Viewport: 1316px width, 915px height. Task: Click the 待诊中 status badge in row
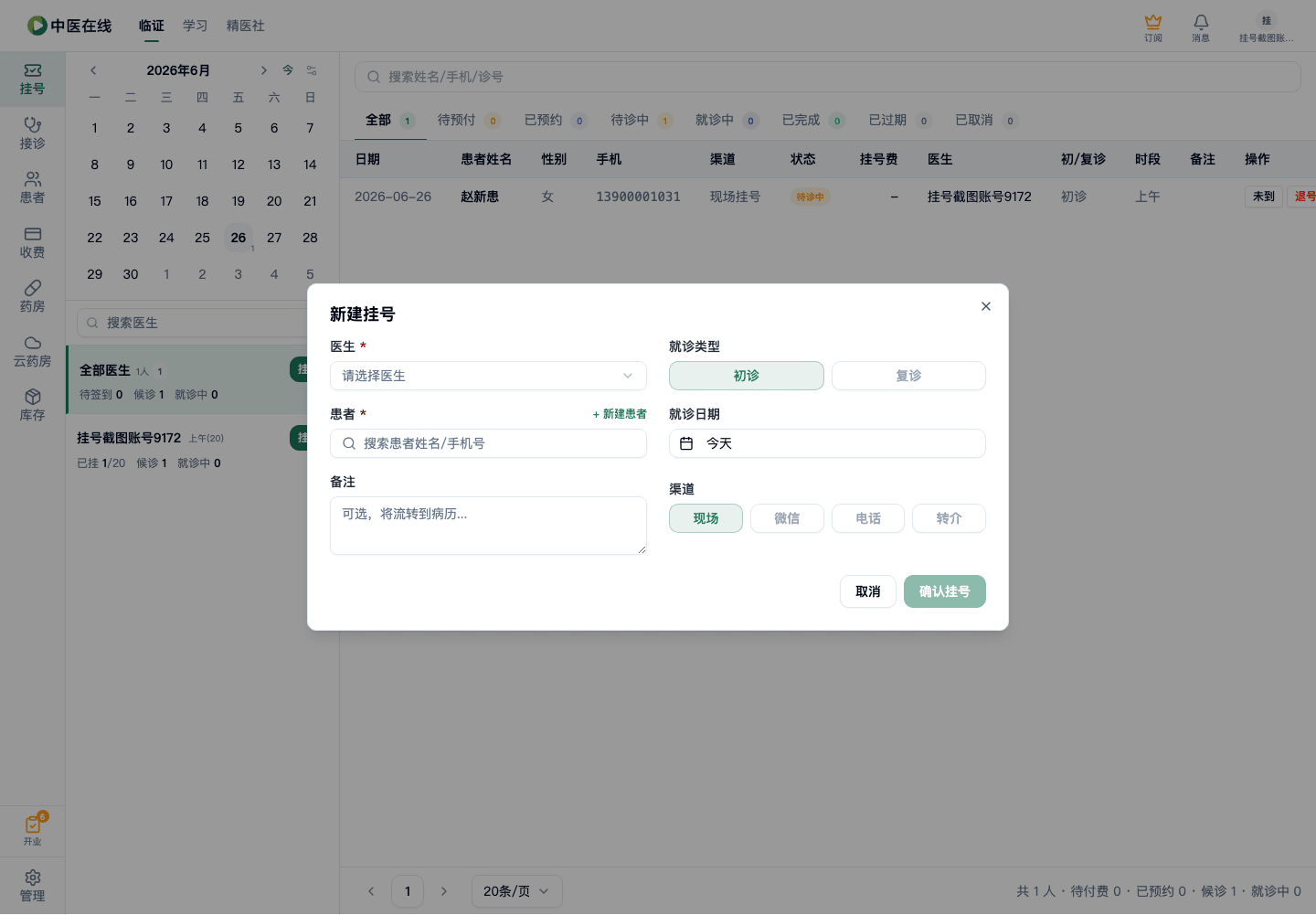point(810,197)
